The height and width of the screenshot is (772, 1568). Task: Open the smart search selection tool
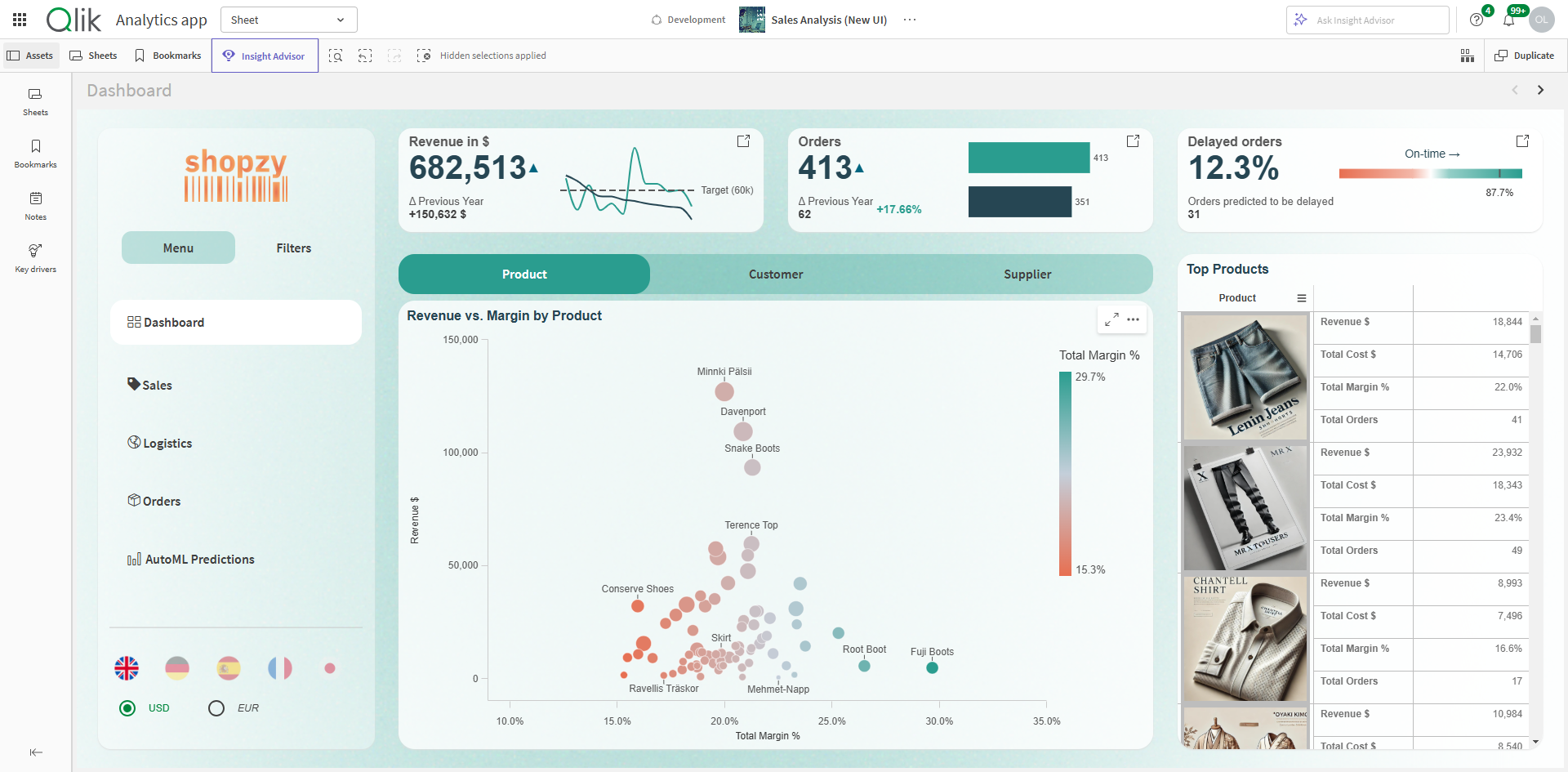336,56
